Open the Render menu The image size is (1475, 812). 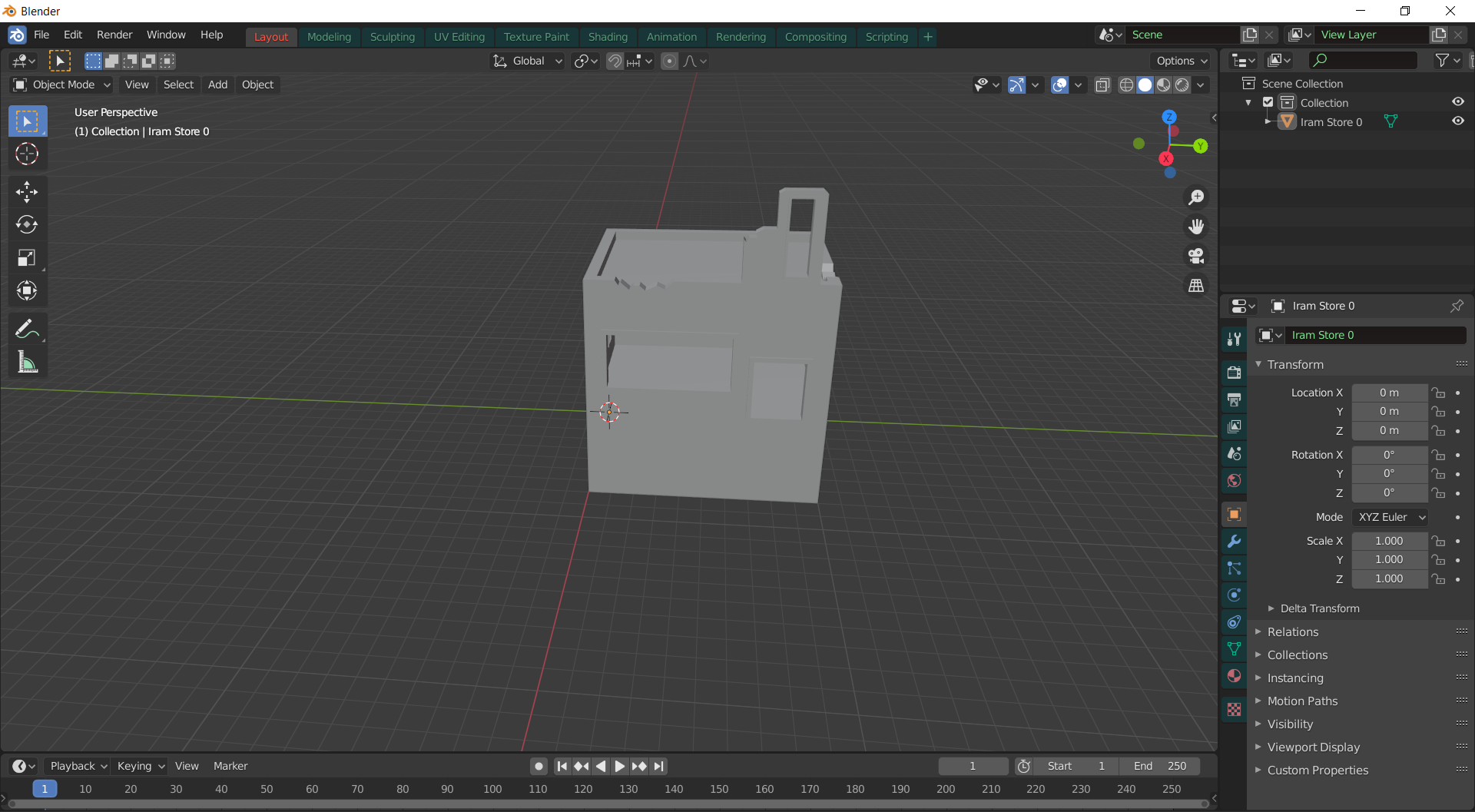pyautogui.click(x=114, y=35)
